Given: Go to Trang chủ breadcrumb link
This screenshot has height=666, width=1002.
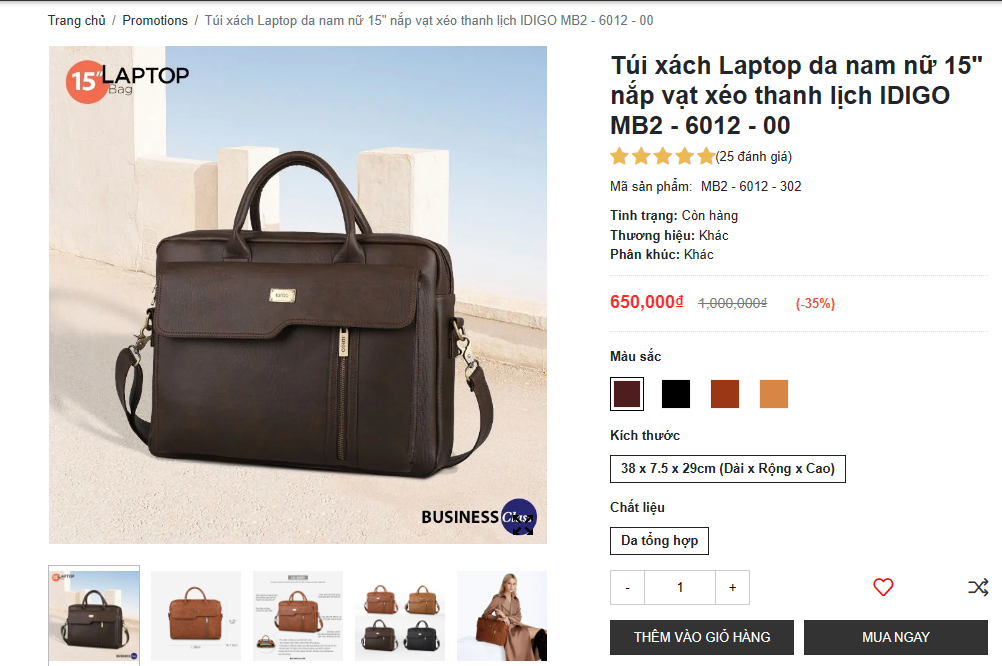Looking at the screenshot, I should pos(77,20).
